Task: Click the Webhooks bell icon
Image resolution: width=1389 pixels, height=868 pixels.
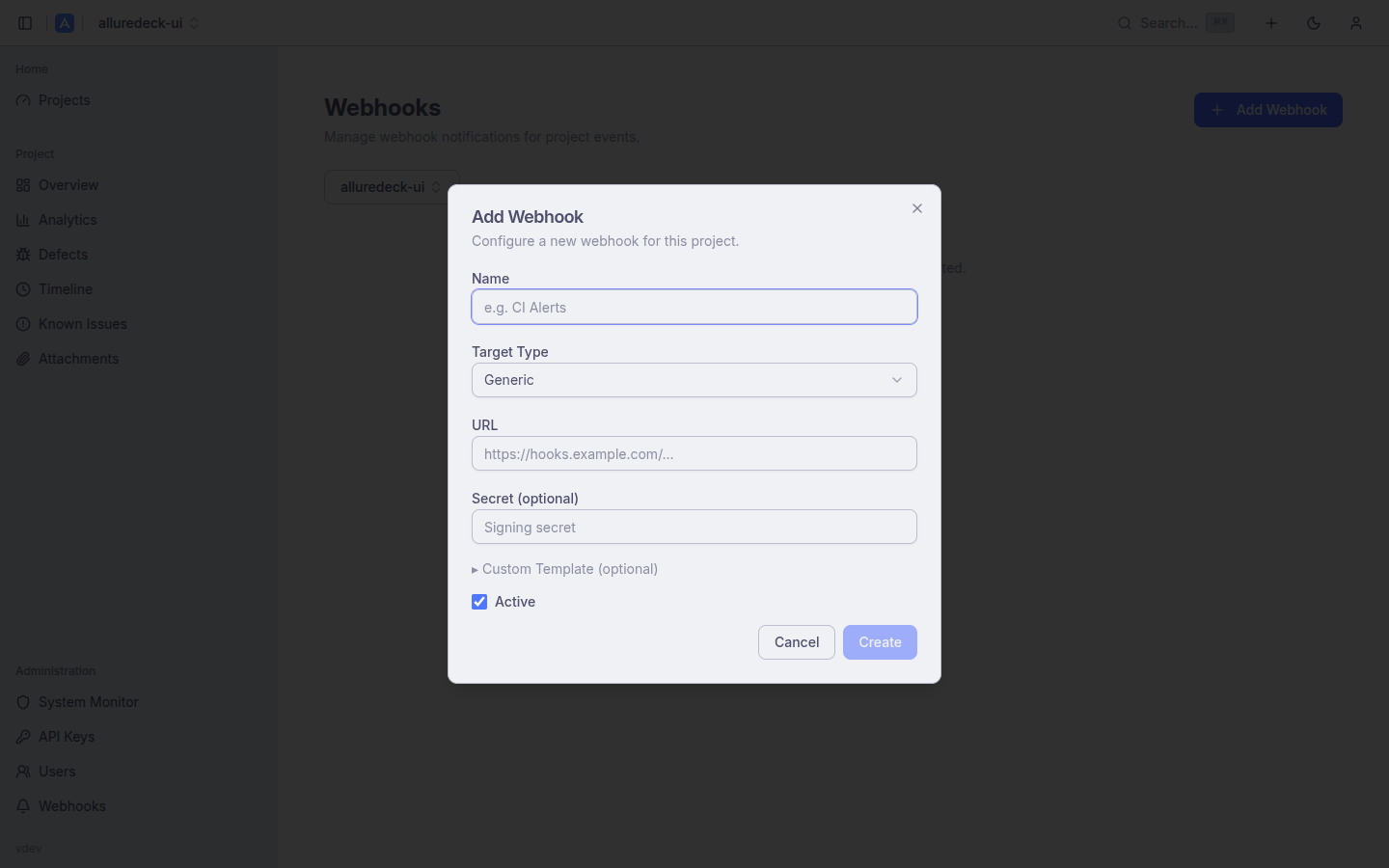Action: pos(23,806)
